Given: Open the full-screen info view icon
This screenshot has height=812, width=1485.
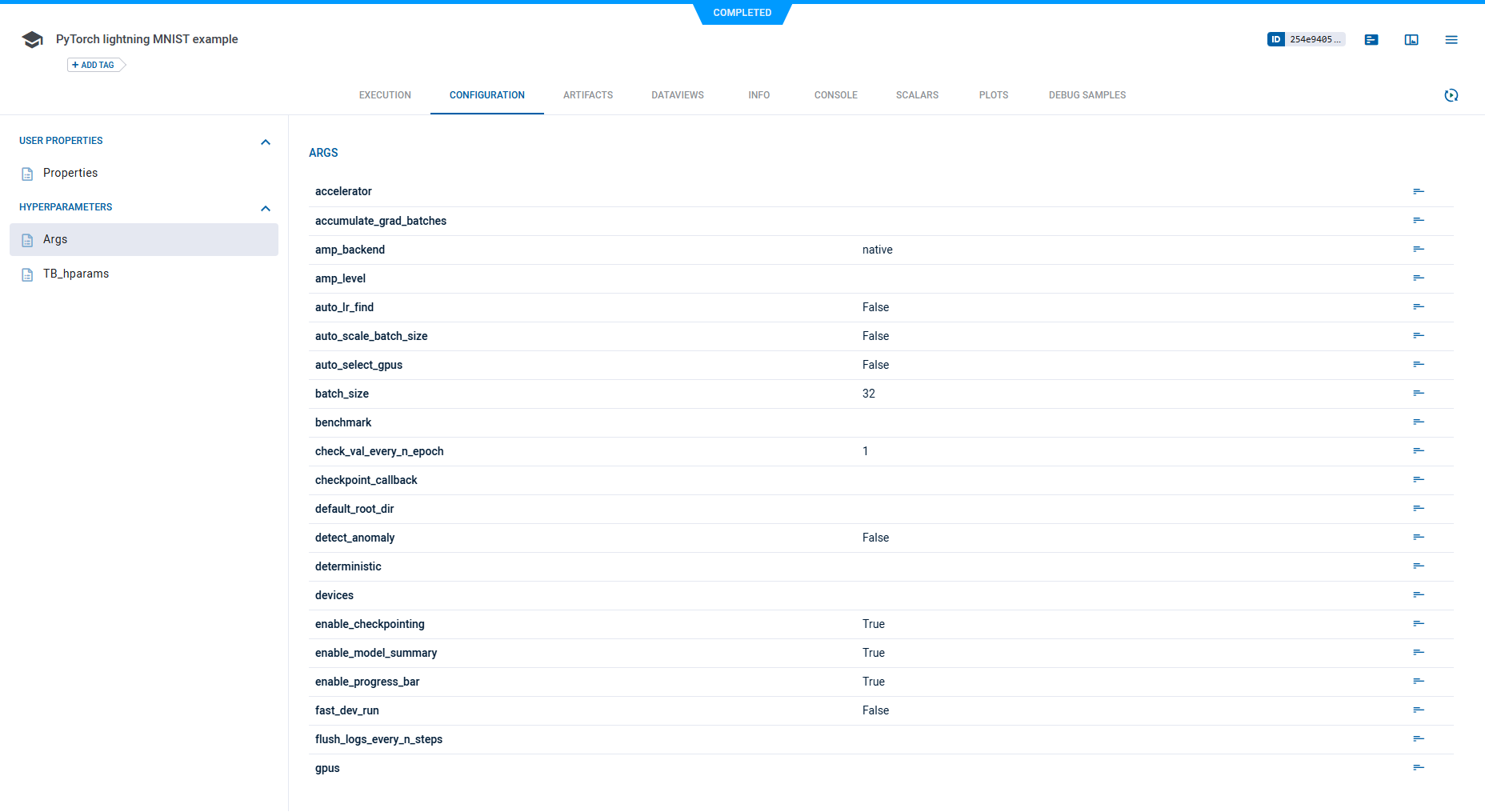Looking at the screenshot, I should (1411, 40).
